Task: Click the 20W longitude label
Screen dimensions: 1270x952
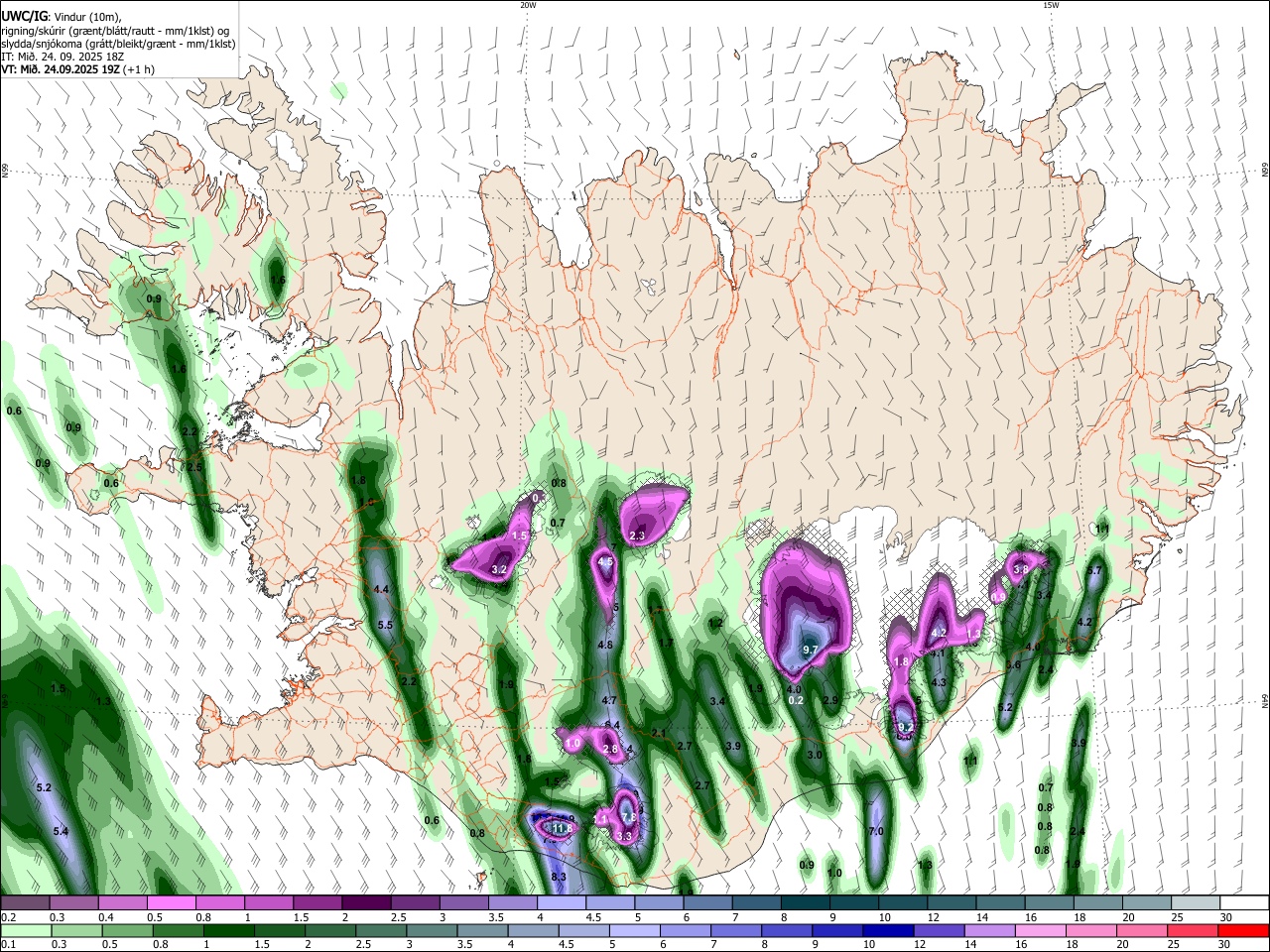Action: [529, 5]
